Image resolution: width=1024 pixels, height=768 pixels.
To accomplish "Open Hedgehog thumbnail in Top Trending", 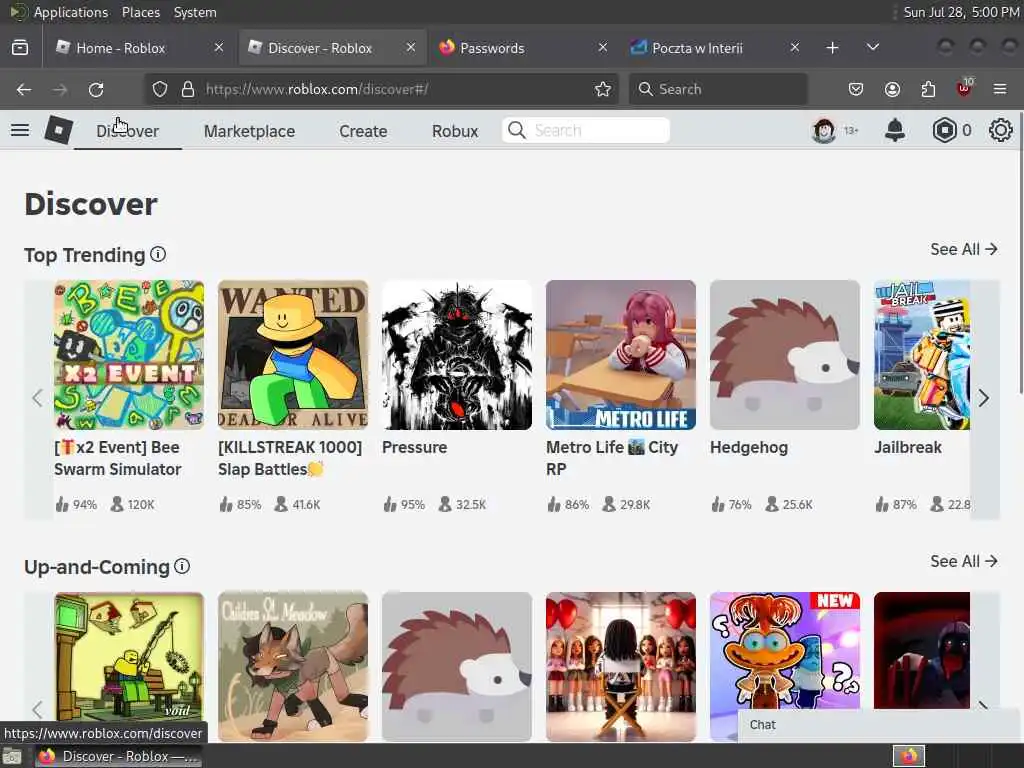I will pos(785,355).
